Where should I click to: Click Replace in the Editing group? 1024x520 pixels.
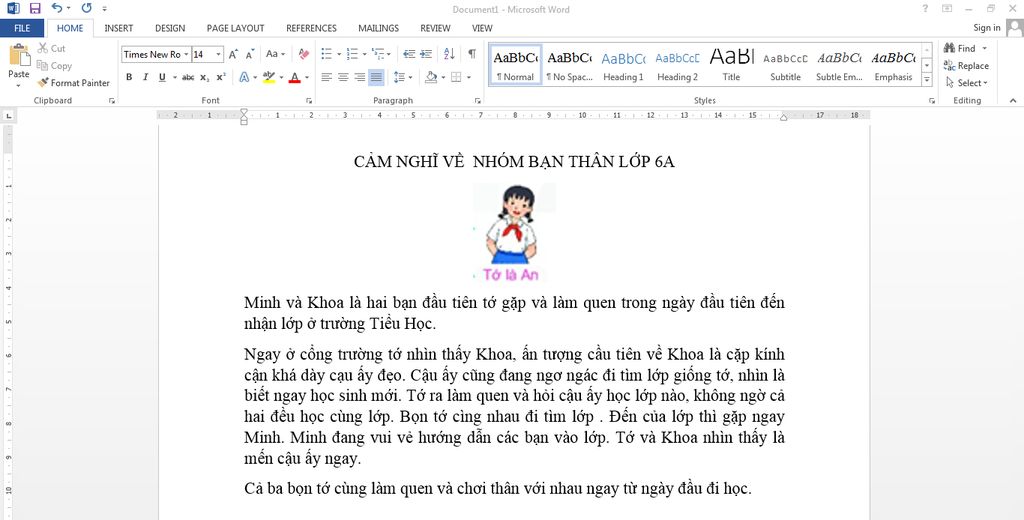[966, 65]
